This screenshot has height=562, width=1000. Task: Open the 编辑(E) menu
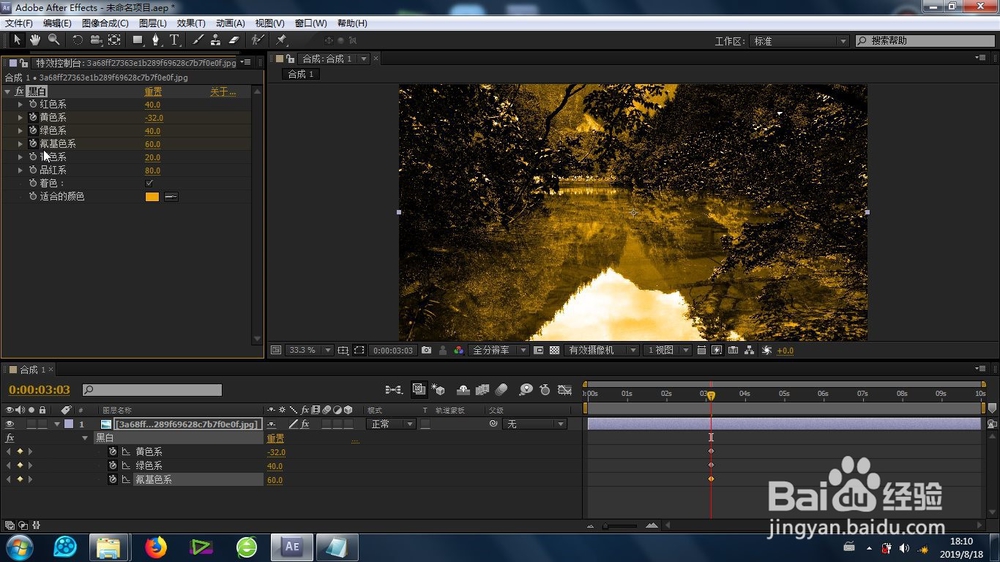click(x=57, y=23)
